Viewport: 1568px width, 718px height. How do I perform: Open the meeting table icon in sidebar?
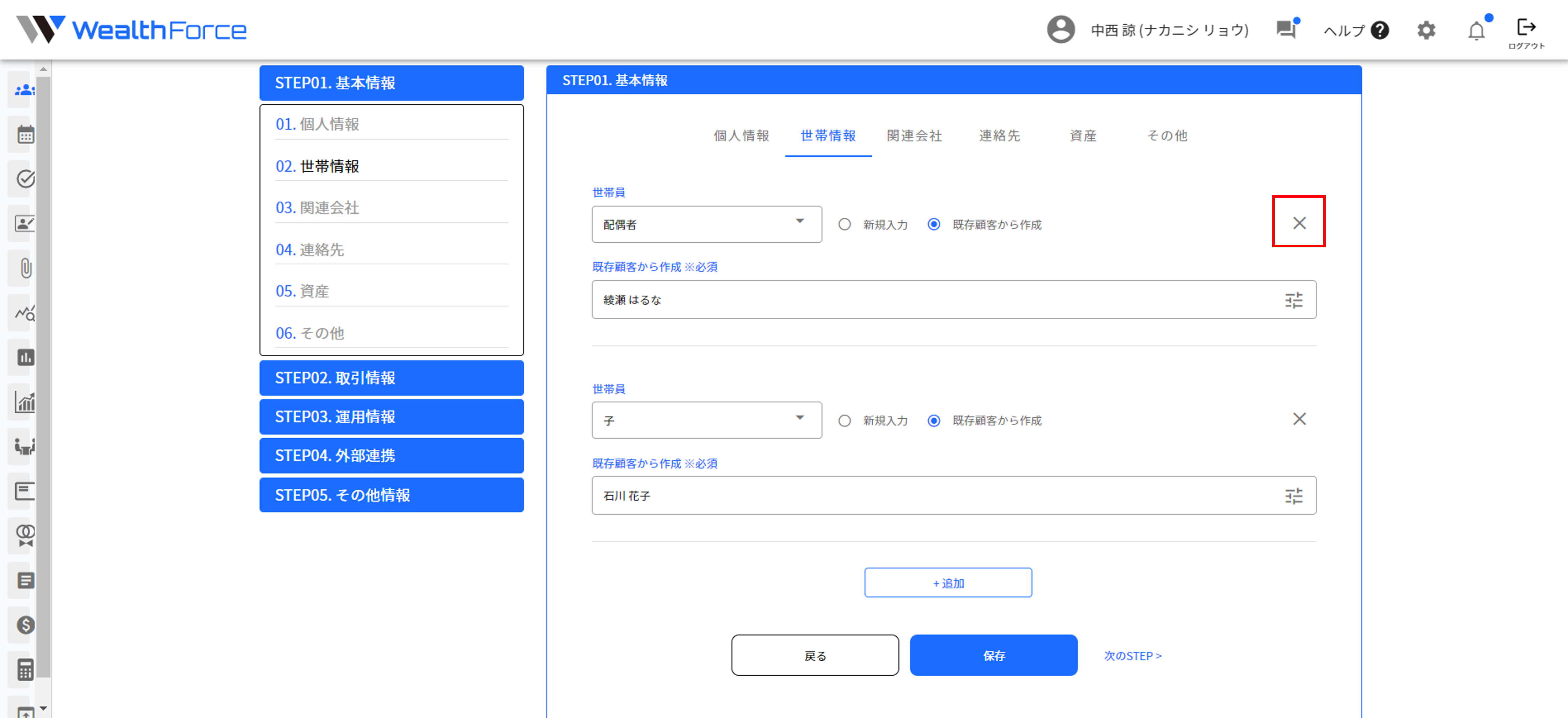25,446
